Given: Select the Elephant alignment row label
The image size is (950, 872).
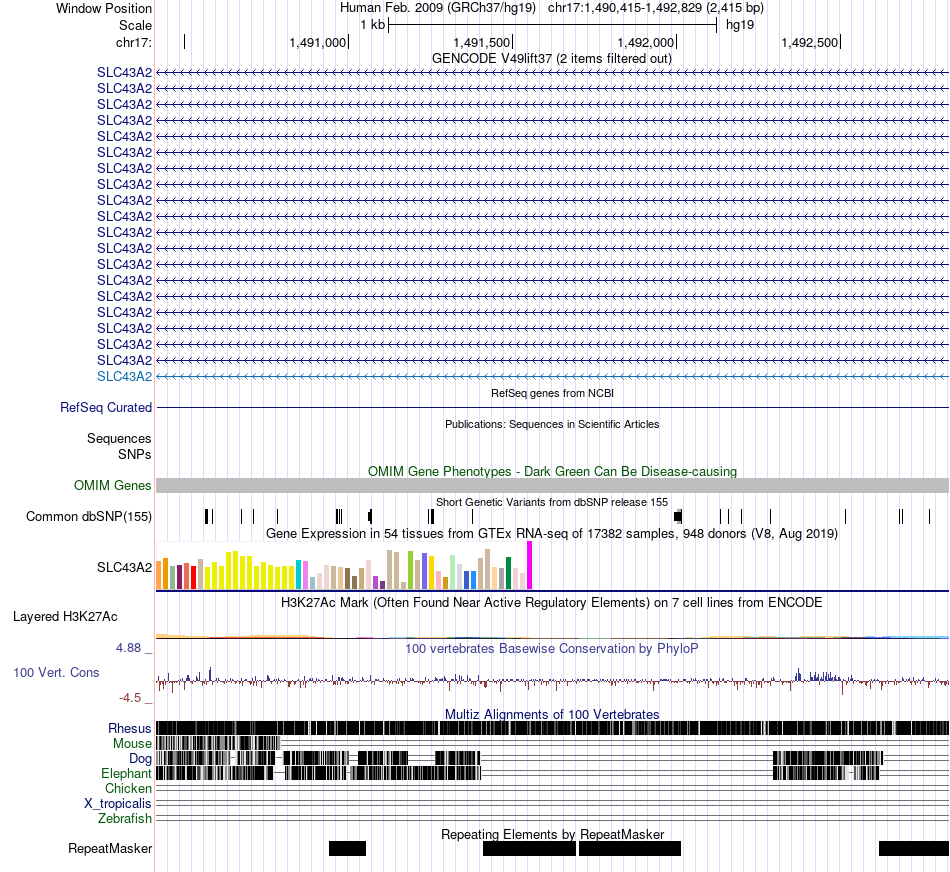Looking at the screenshot, I should click(126, 773).
